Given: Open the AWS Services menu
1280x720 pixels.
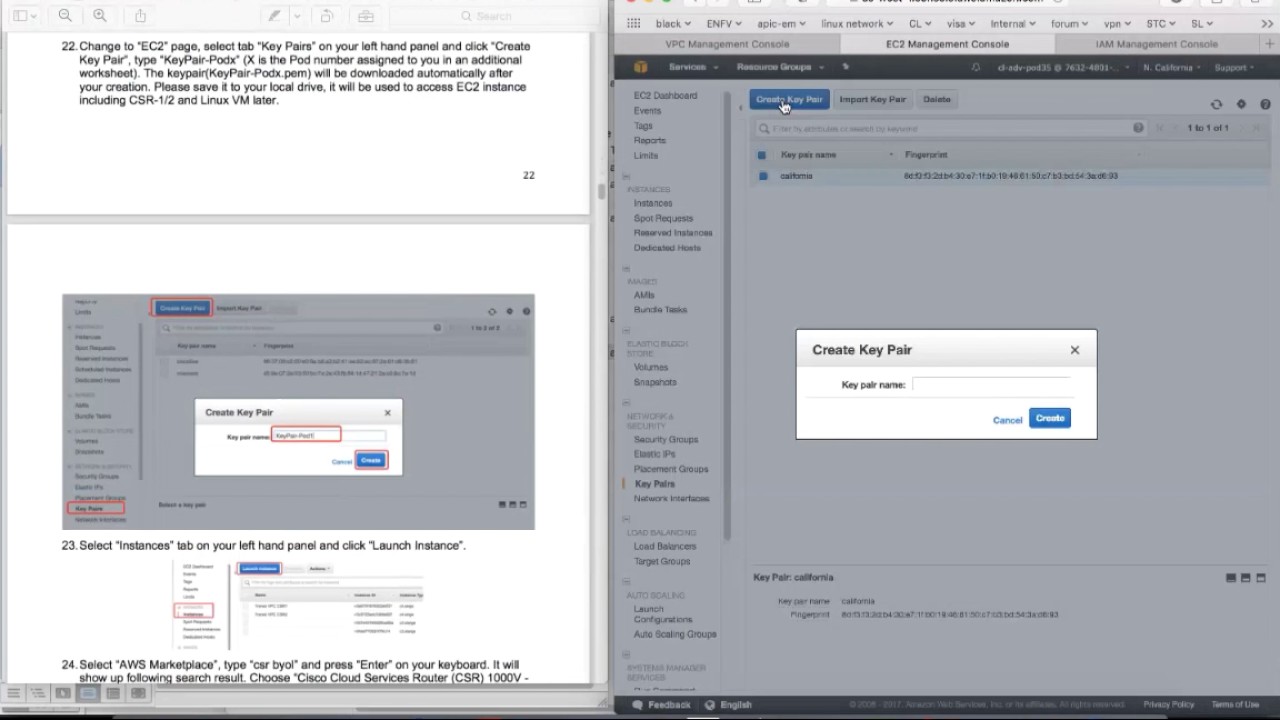Looking at the screenshot, I should 693,67.
